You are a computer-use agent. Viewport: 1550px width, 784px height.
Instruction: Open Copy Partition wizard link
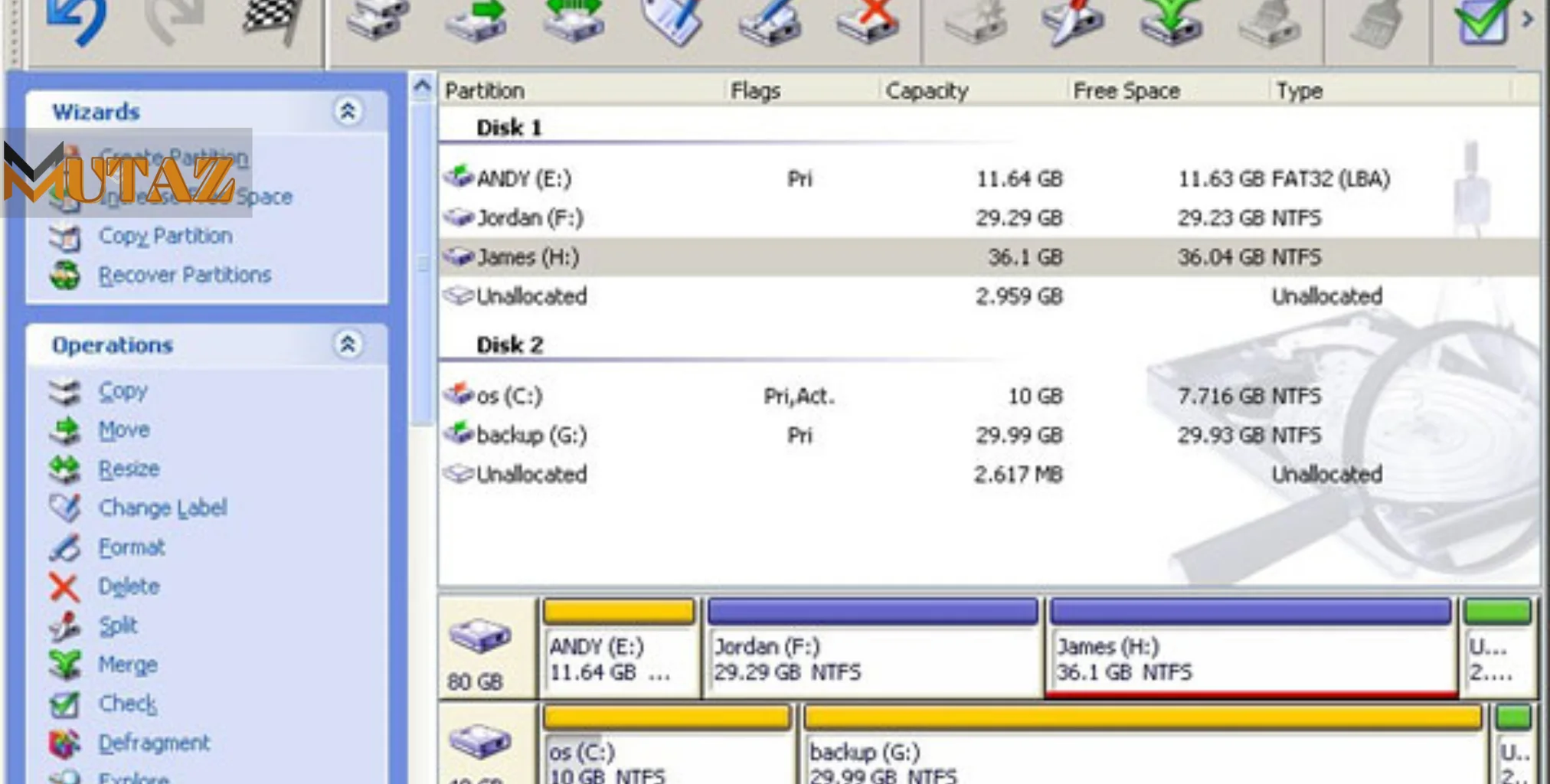tap(165, 236)
